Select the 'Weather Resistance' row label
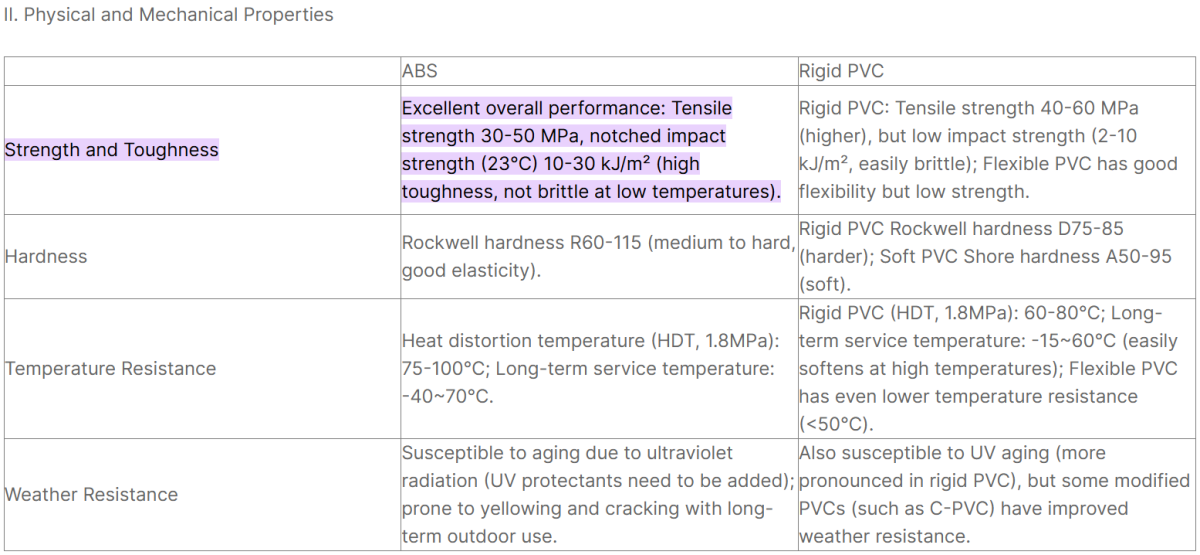This screenshot has width=1200, height=555. (x=91, y=495)
